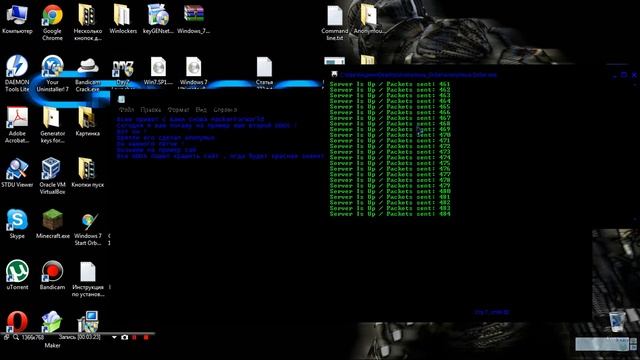Open the Winlockers folder

(x=122, y=20)
